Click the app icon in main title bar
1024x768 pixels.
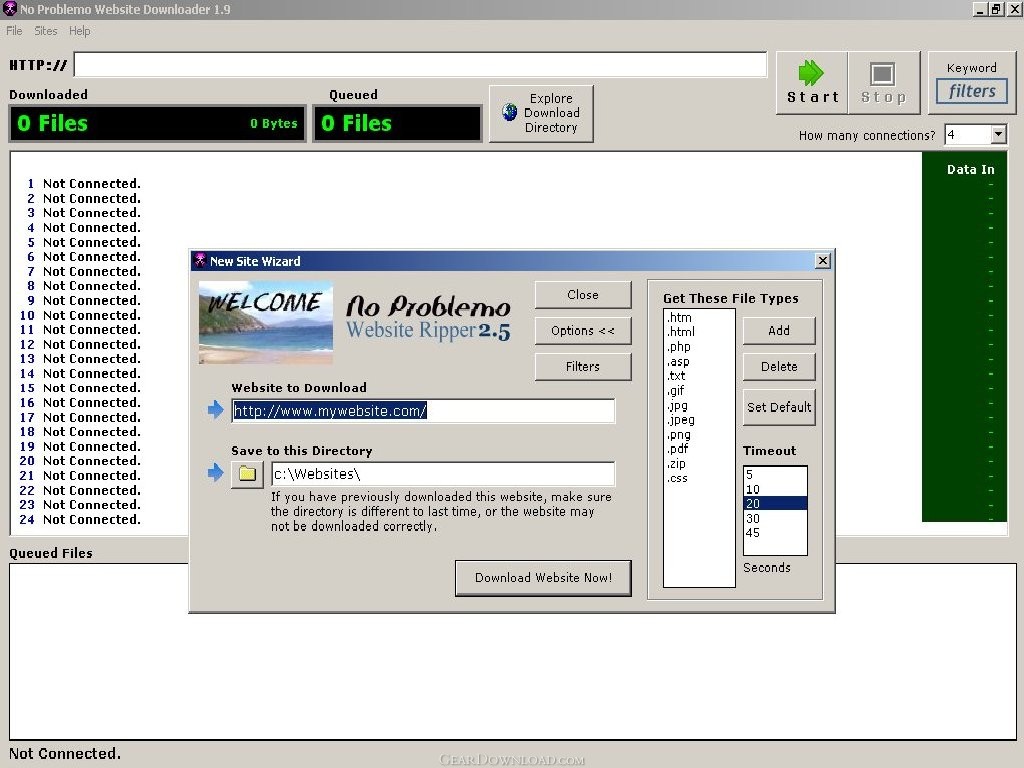[10, 8]
